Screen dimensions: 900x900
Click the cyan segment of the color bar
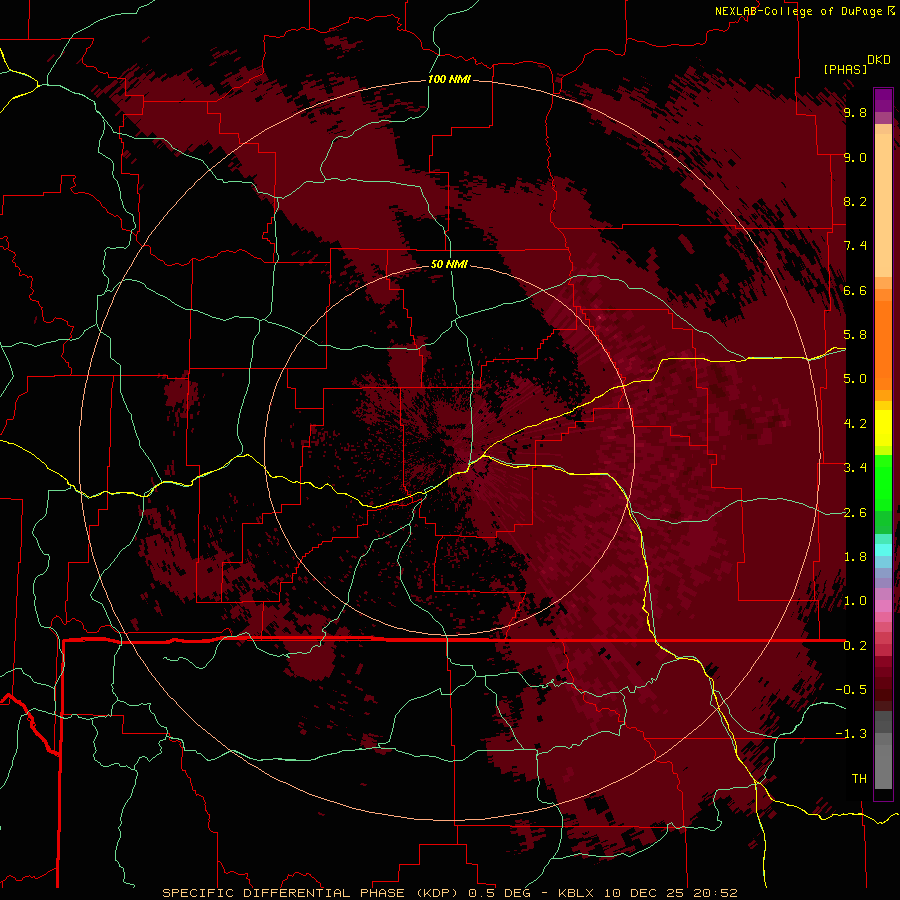(883, 549)
